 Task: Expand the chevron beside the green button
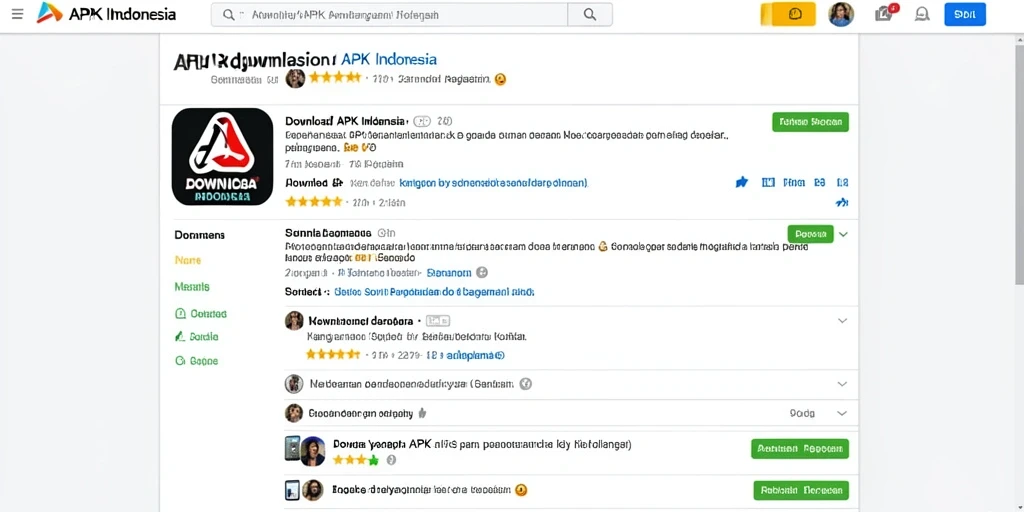click(x=843, y=234)
